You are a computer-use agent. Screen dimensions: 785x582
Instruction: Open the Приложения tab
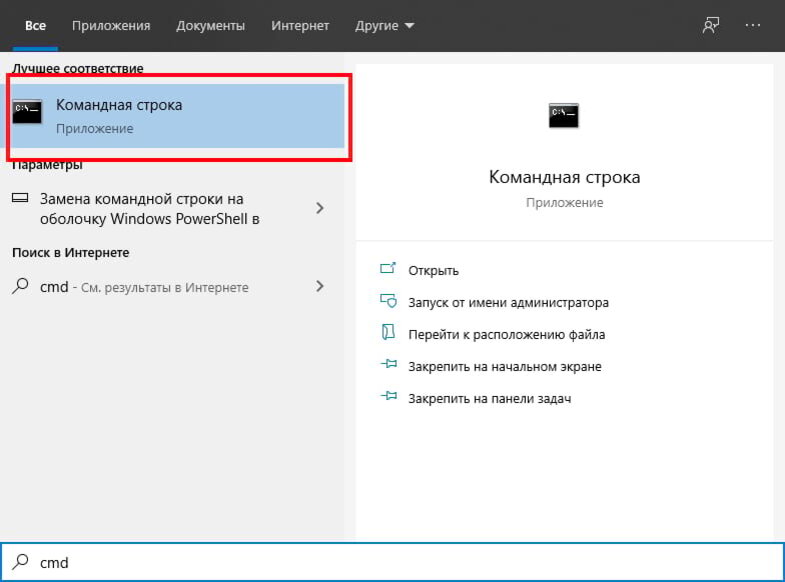[111, 26]
